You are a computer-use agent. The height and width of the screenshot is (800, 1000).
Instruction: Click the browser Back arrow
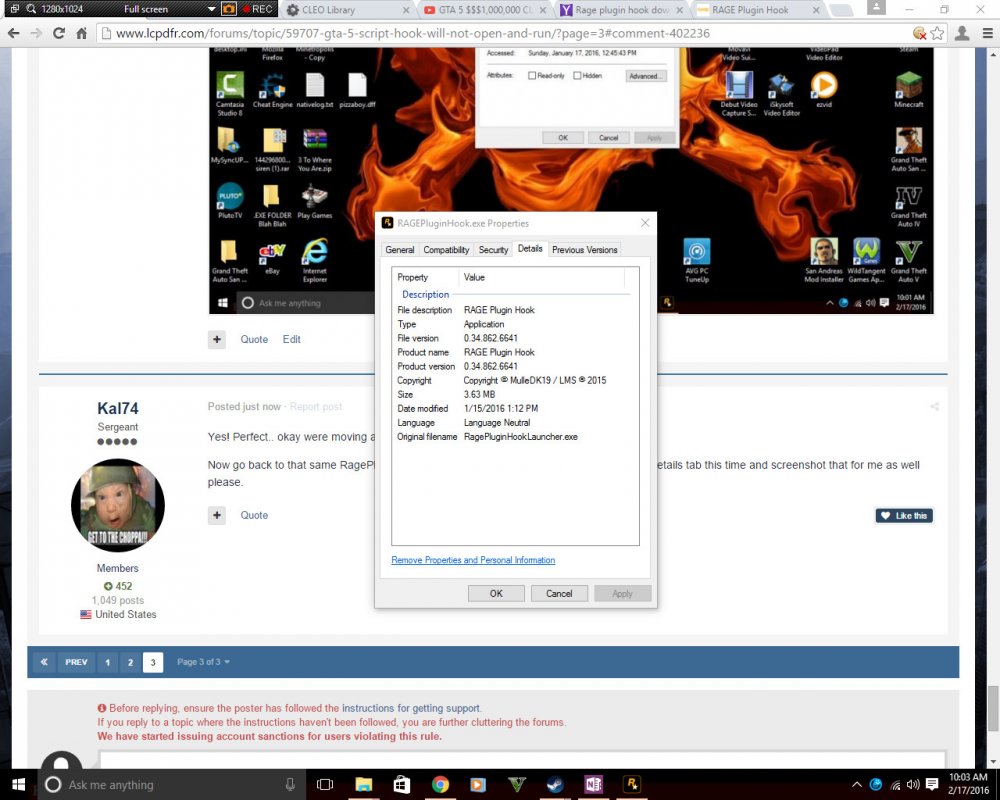13,33
